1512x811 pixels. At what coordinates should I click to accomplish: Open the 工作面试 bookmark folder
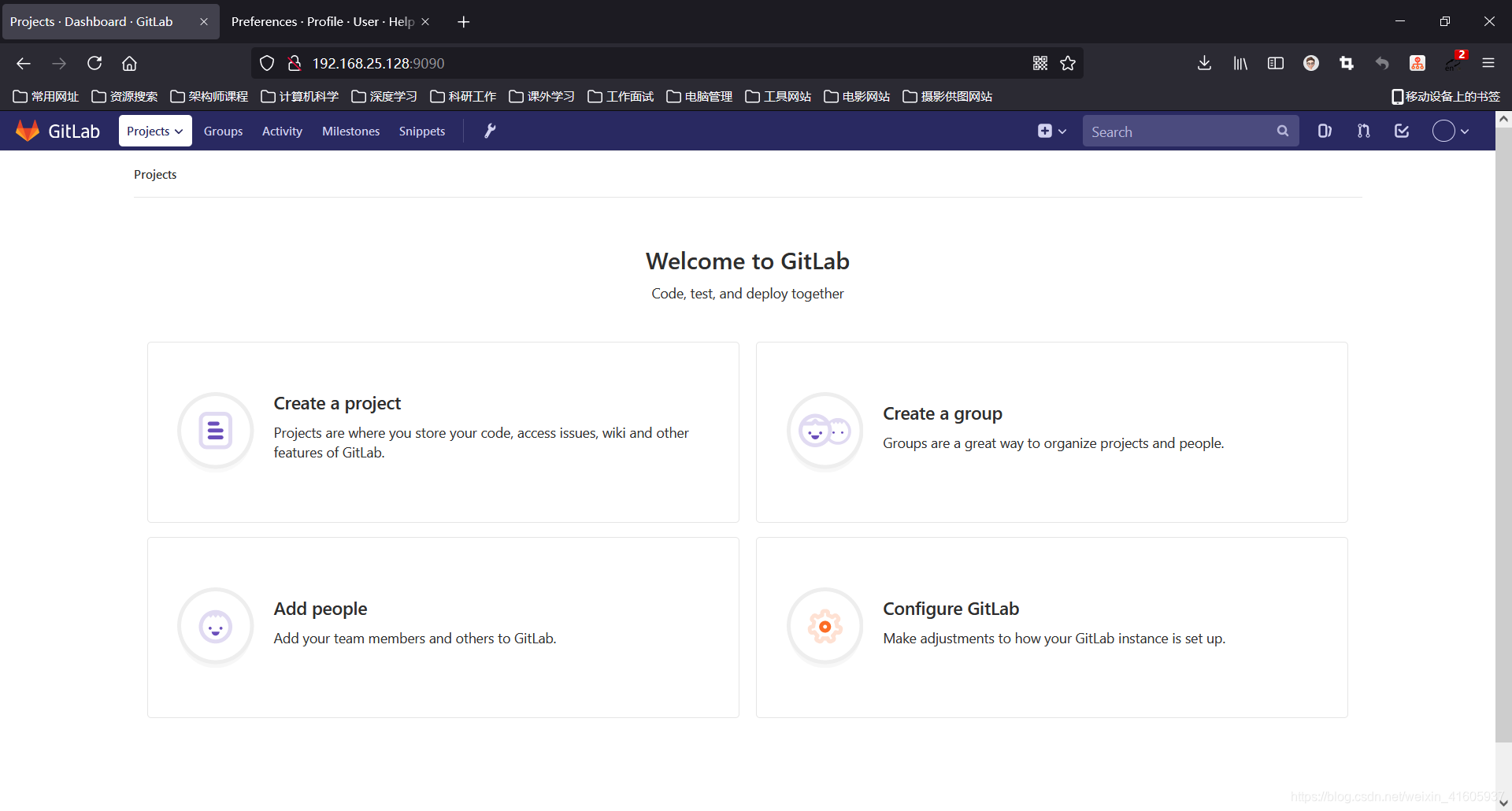click(621, 96)
